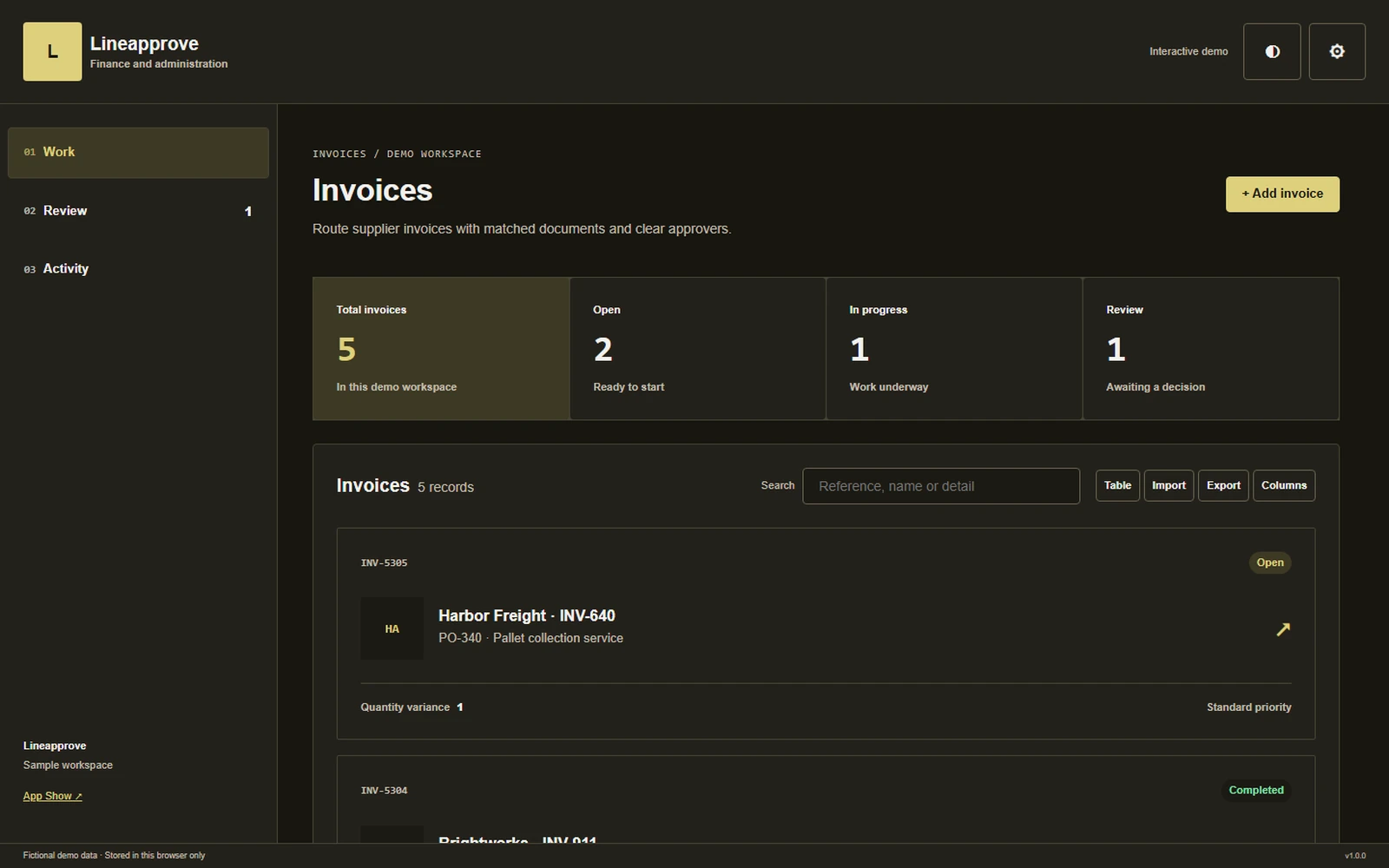Click the Quantity variance value

(x=460, y=707)
